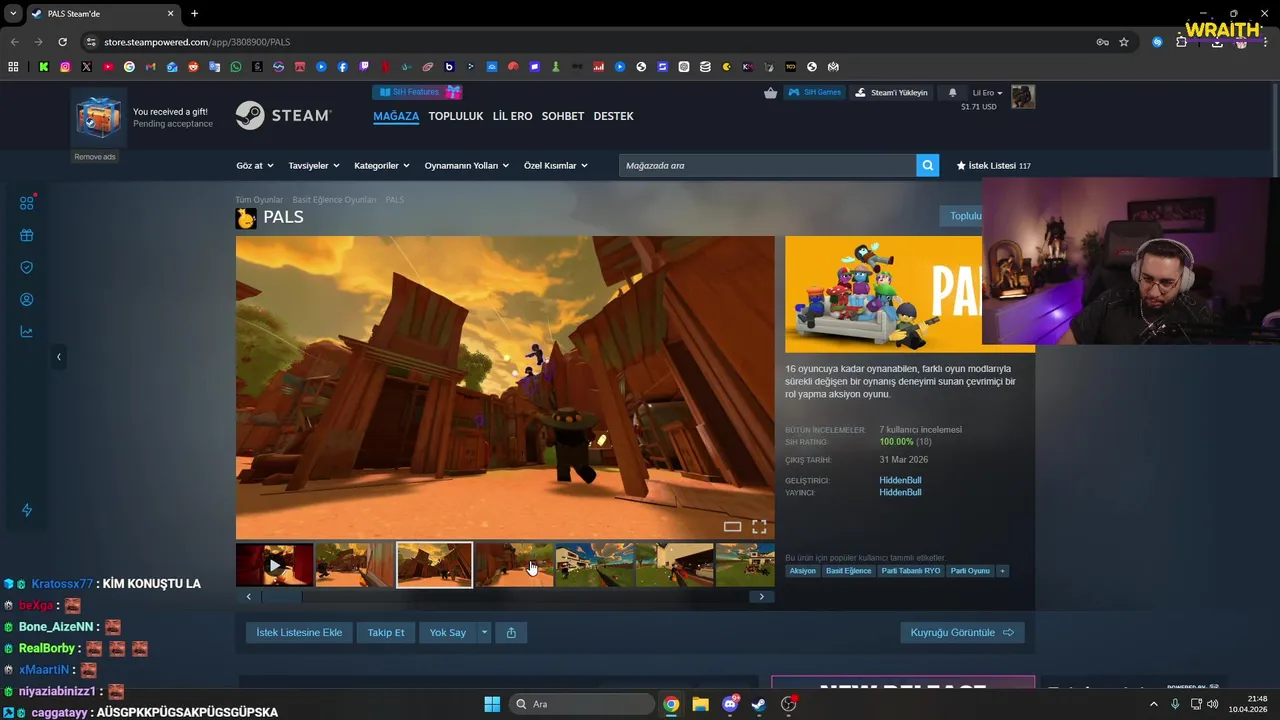Open Discord from the taskbar

pos(730,704)
